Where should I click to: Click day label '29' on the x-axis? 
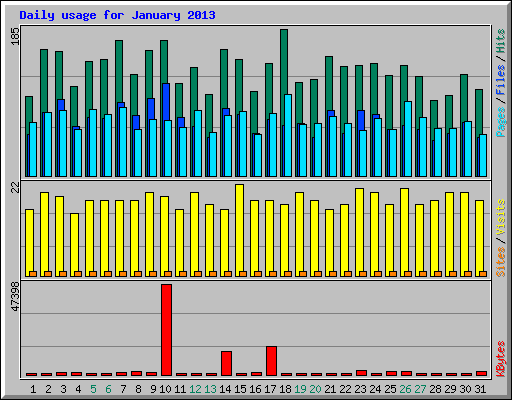(x=450, y=389)
